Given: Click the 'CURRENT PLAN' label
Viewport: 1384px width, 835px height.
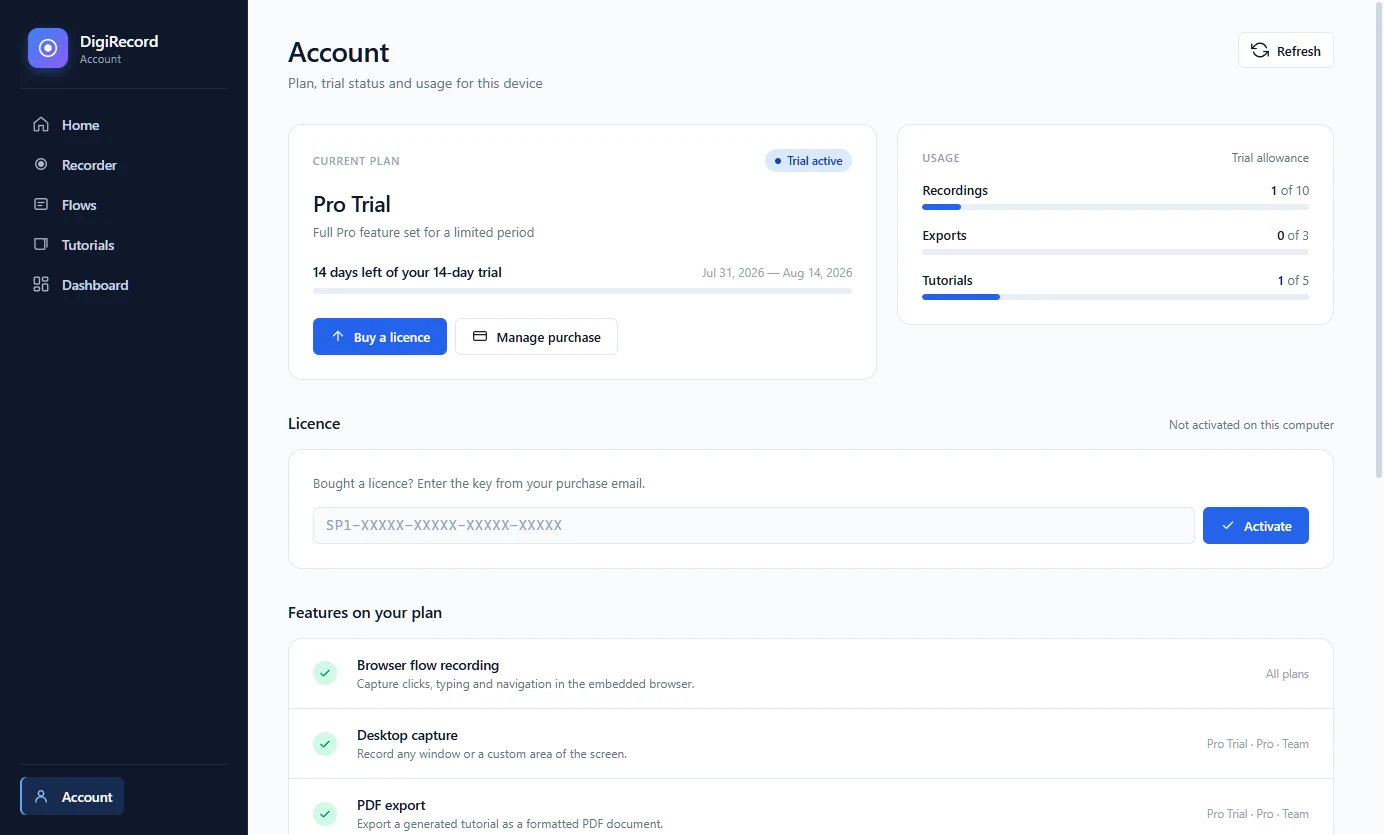Looking at the screenshot, I should pos(356,161).
